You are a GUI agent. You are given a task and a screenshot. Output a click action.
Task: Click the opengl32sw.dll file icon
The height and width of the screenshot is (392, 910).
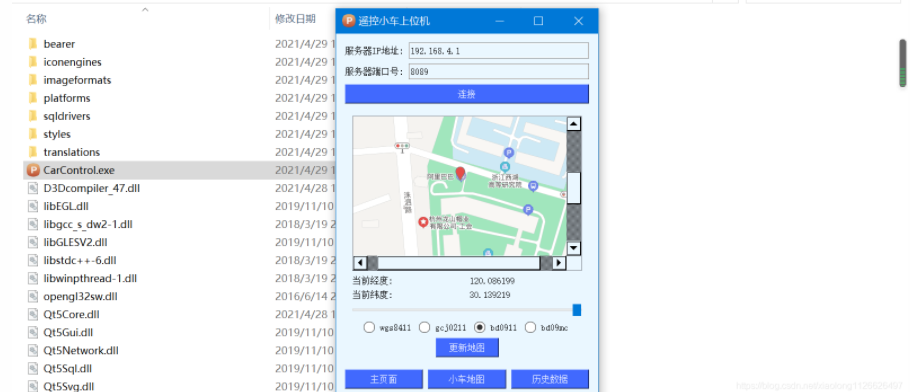click(33, 296)
